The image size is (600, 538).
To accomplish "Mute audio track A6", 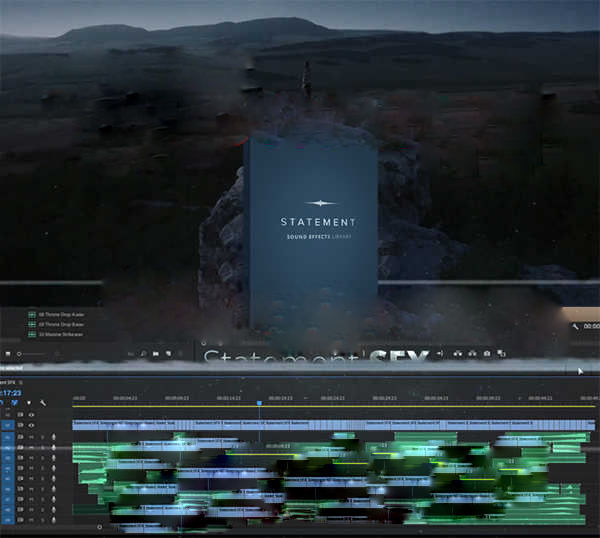I will pyautogui.click(x=32, y=489).
